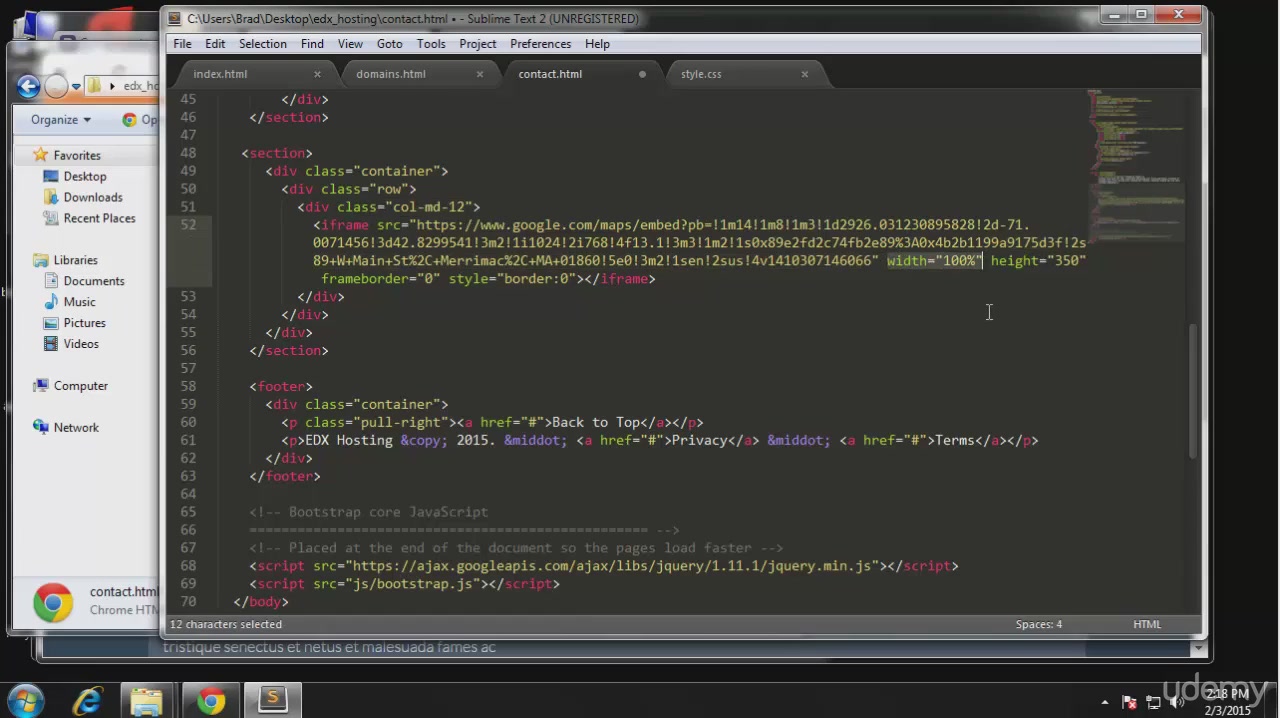
Task: Open the Music library
Action: pos(79,302)
